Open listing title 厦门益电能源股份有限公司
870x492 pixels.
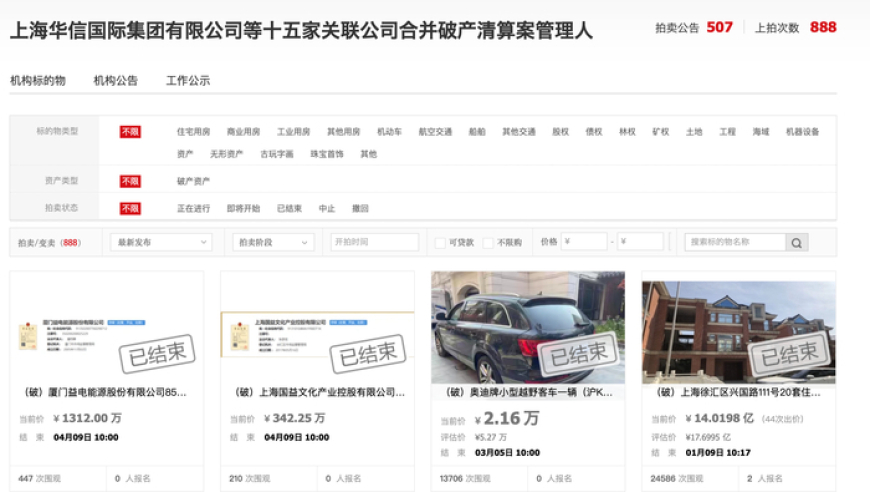pos(104,393)
